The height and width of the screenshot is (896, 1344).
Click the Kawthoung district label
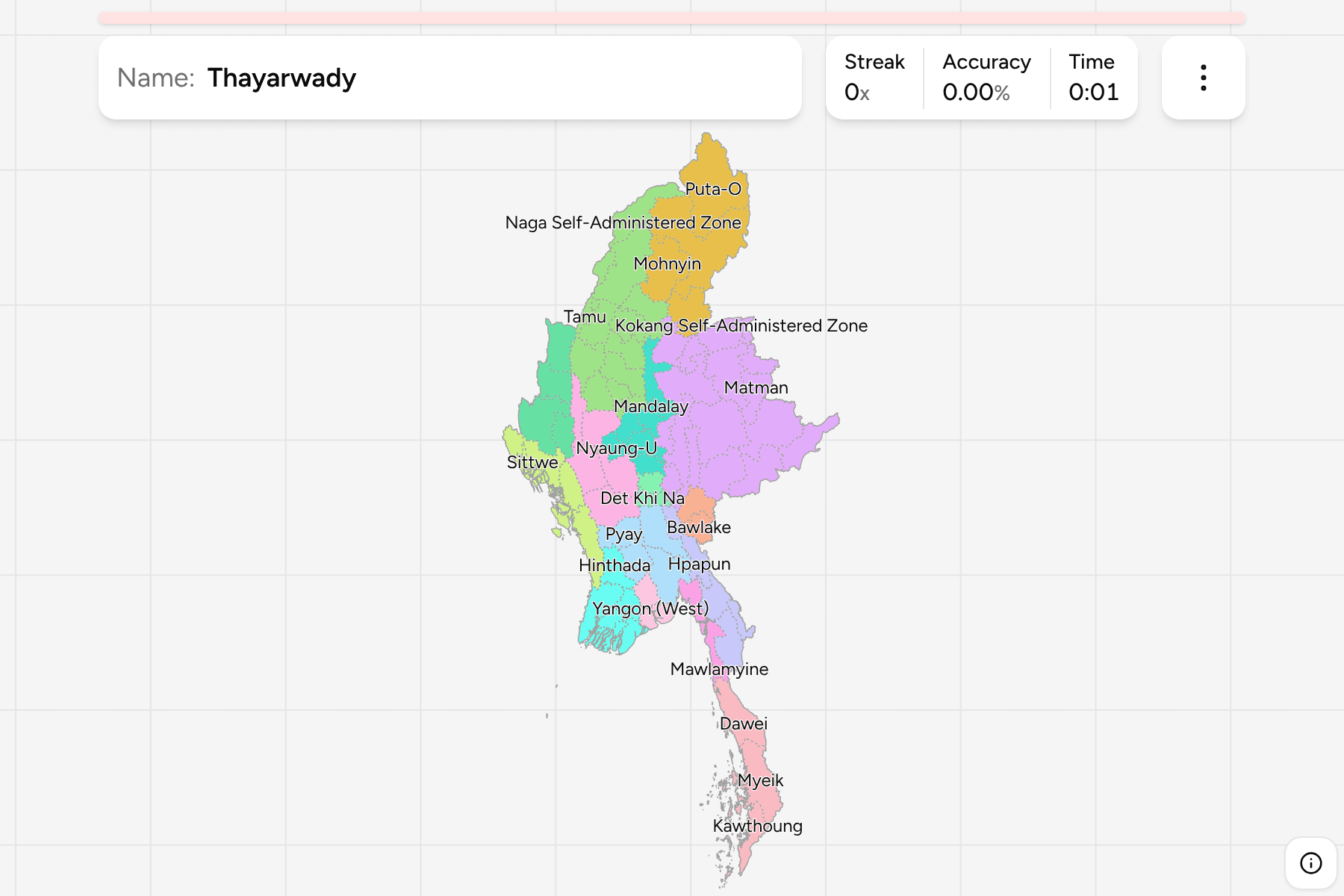(x=757, y=826)
